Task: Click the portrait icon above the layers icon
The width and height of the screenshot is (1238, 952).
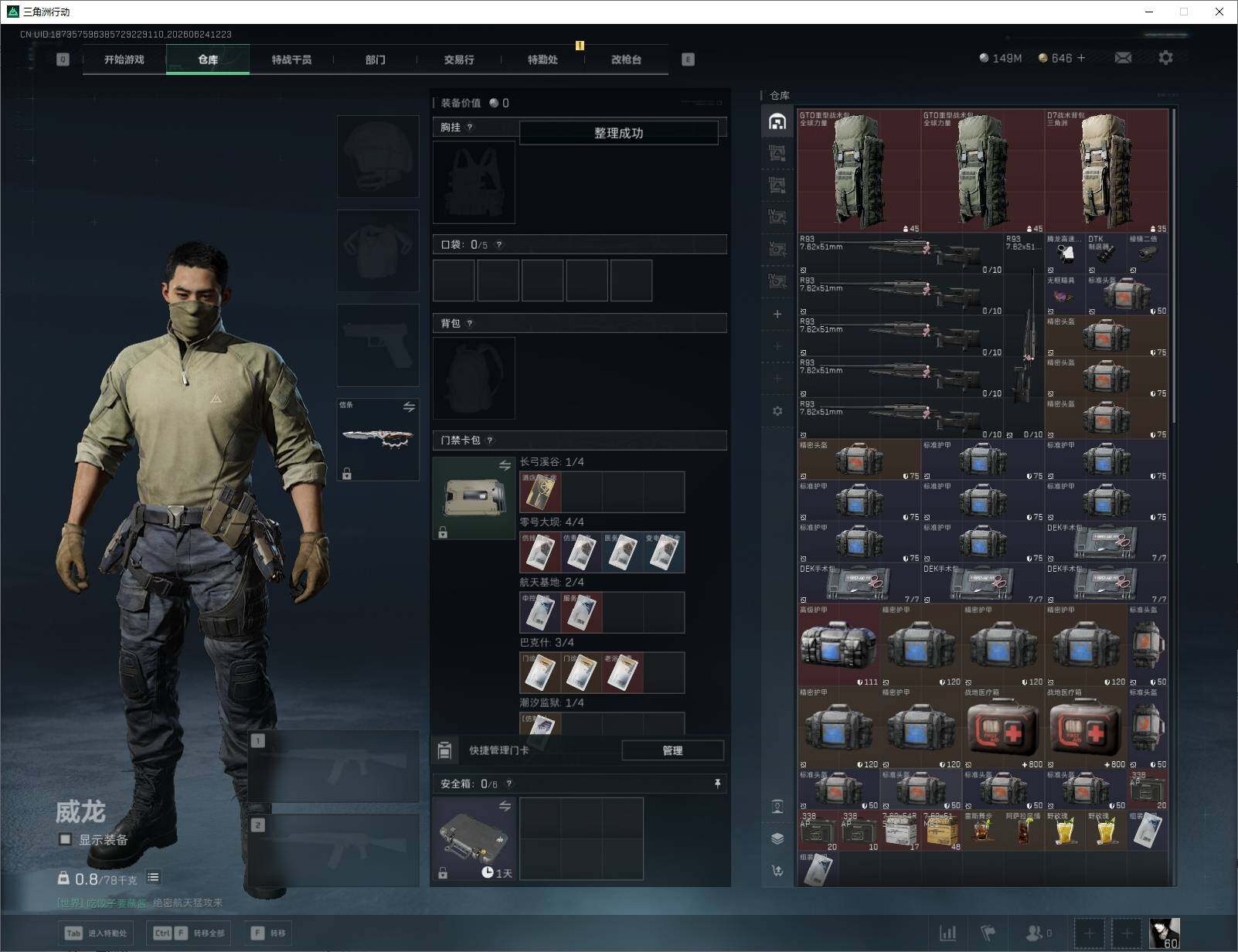Action: point(777,807)
